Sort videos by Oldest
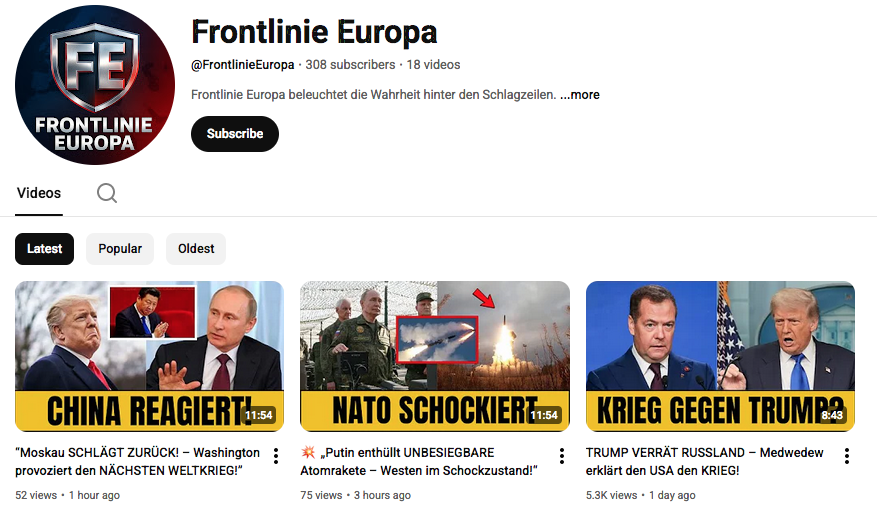The image size is (877, 507). [196, 249]
